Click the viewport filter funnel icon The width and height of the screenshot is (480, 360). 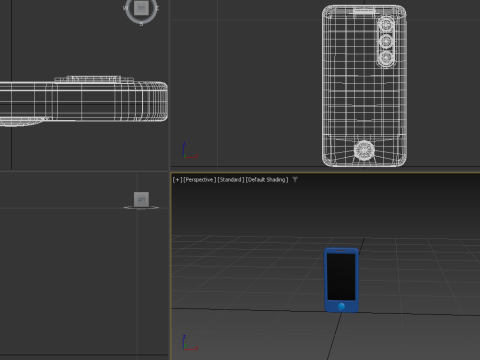click(295, 180)
